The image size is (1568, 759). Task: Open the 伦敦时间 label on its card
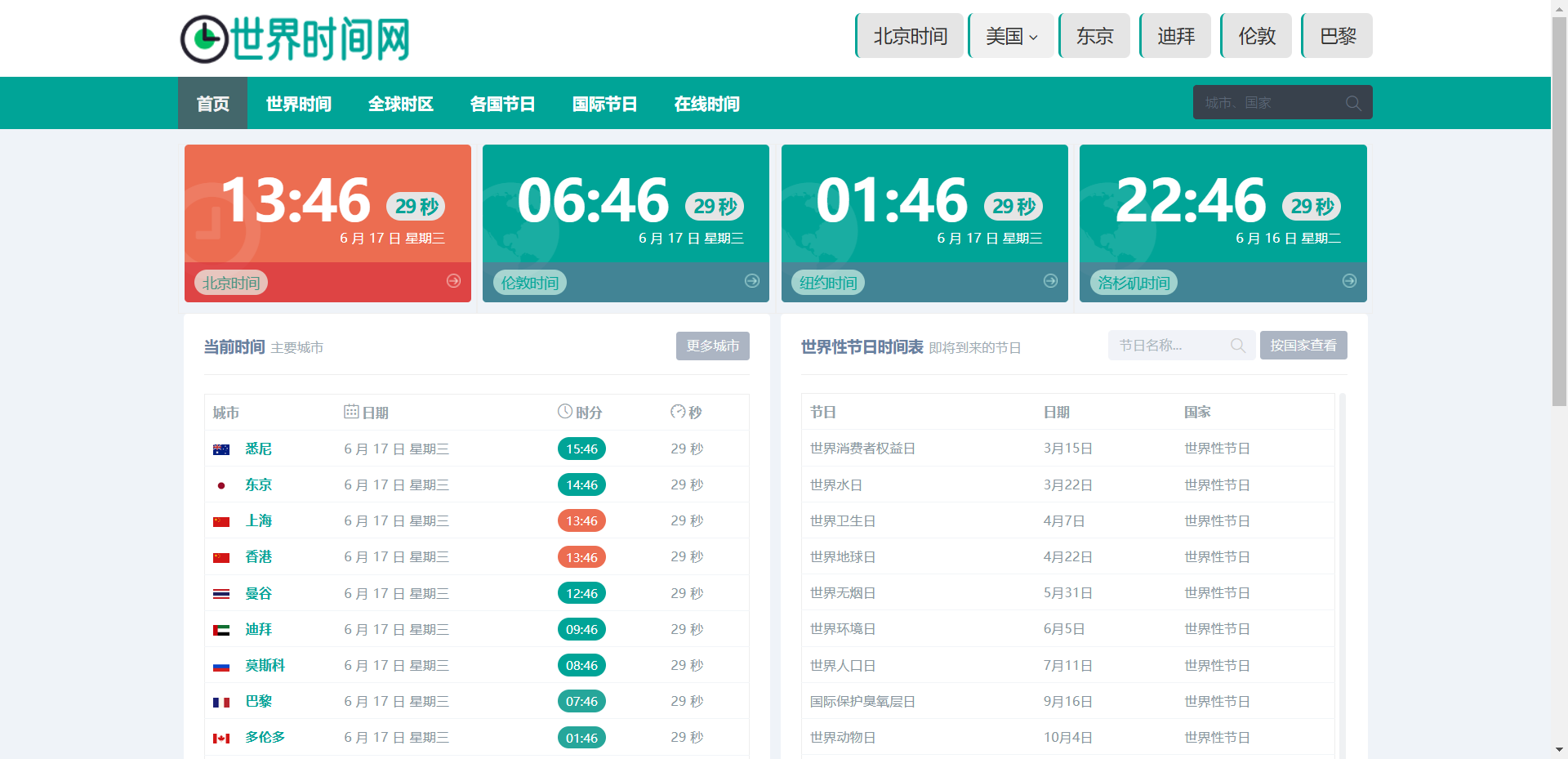(x=529, y=283)
